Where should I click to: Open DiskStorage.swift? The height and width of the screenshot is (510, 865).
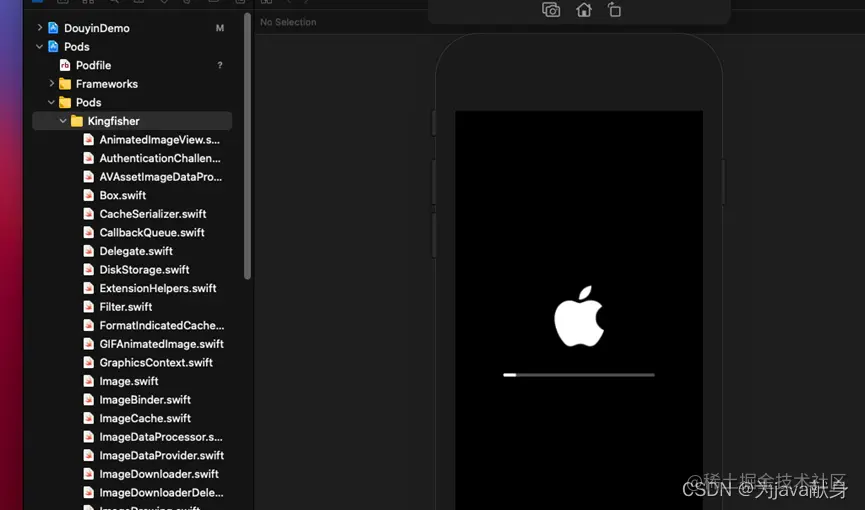click(144, 270)
